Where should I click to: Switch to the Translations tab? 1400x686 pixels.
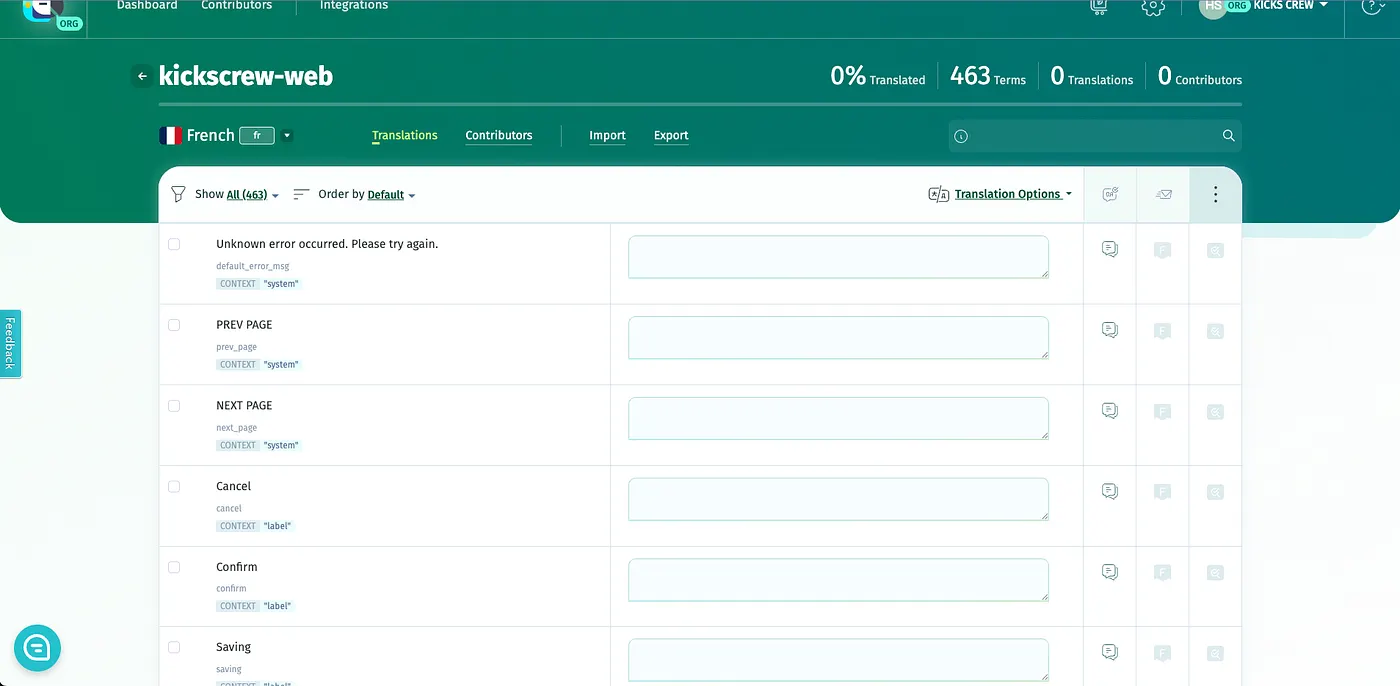405,135
